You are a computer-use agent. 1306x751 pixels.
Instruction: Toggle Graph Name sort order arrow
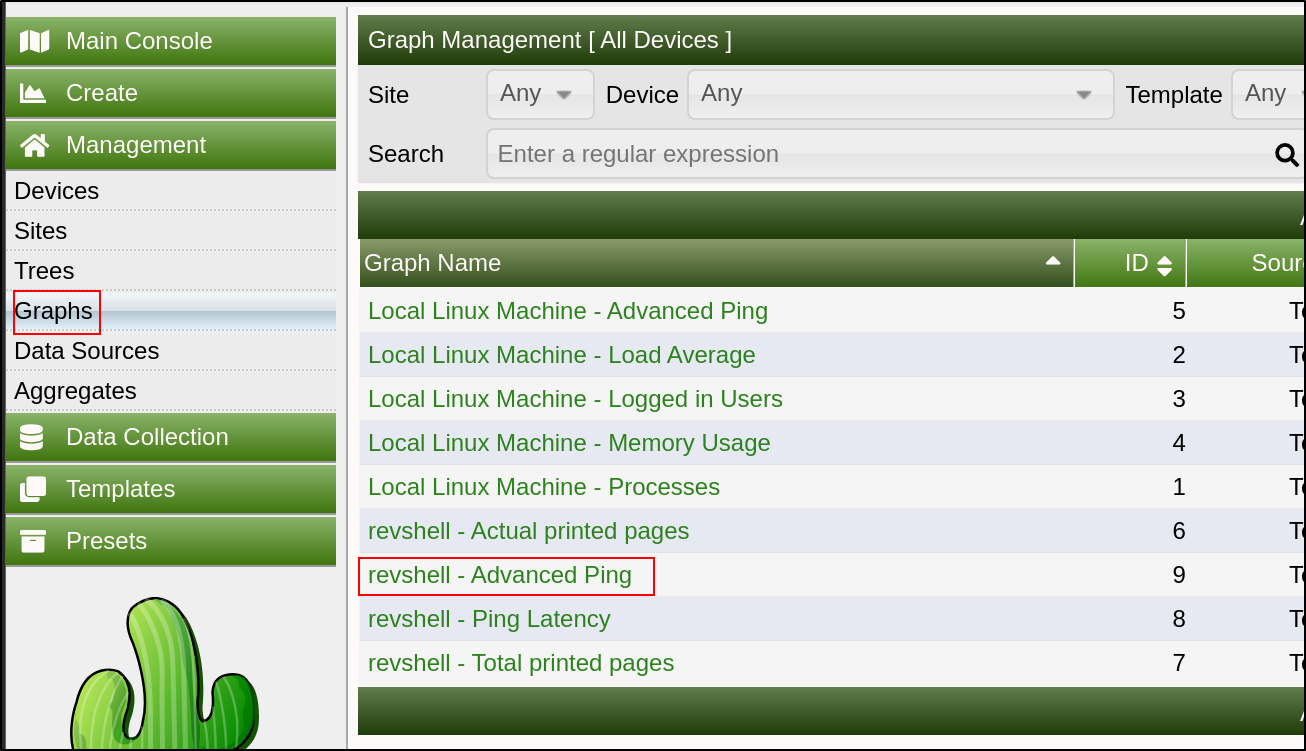click(x=1052, y=261)
